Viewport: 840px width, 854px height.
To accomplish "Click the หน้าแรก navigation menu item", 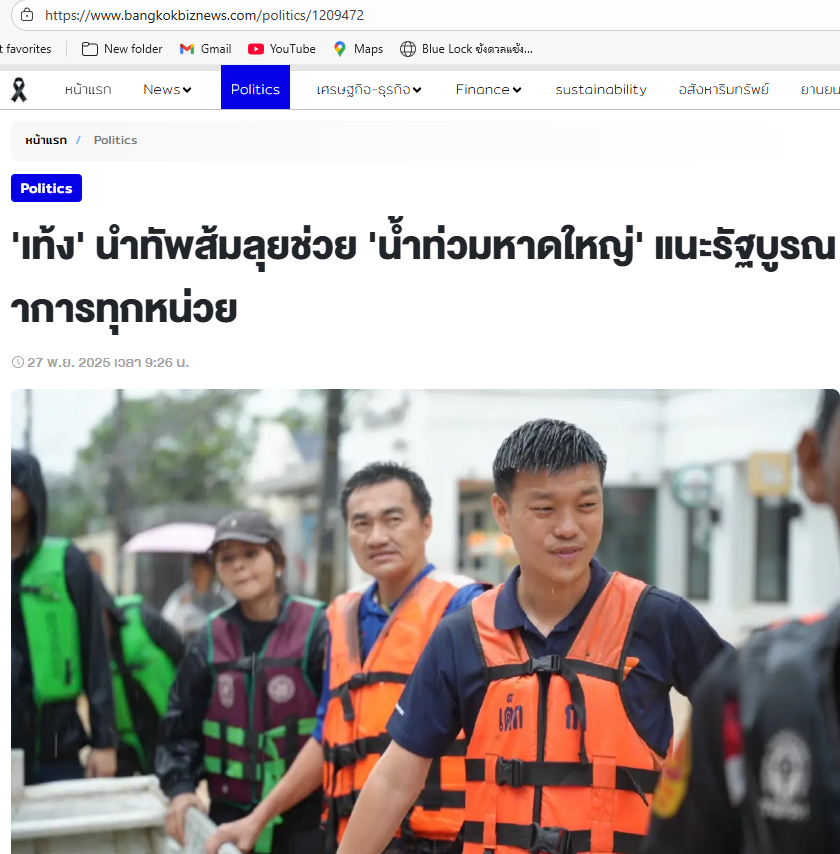I will tap(88, 89).
